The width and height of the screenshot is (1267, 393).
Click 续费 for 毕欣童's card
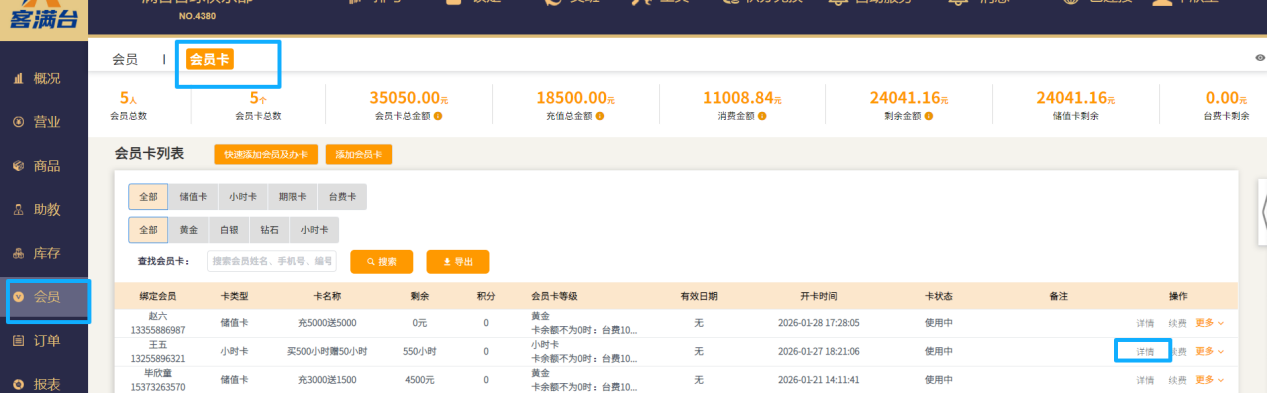click(1177, 380)
